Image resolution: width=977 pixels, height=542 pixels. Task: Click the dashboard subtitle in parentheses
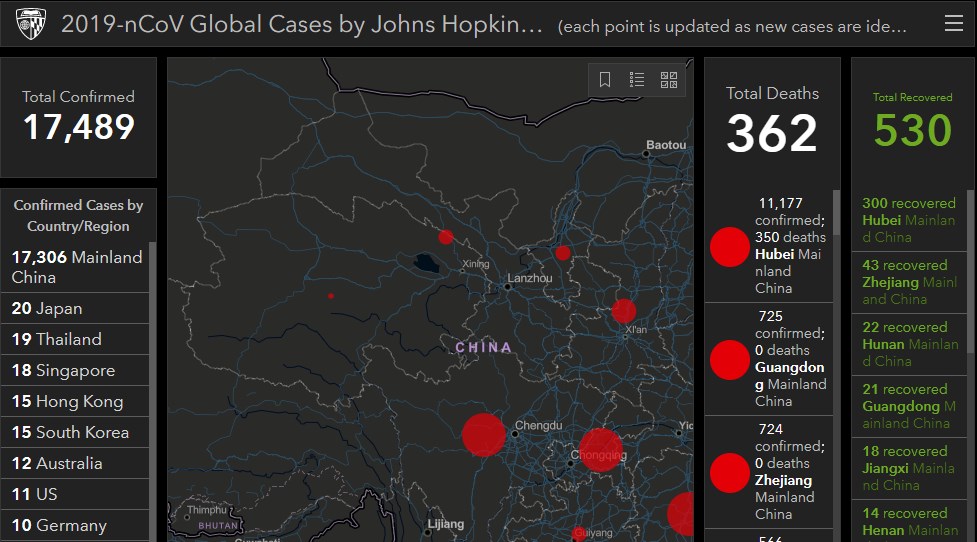click(732, 26)
